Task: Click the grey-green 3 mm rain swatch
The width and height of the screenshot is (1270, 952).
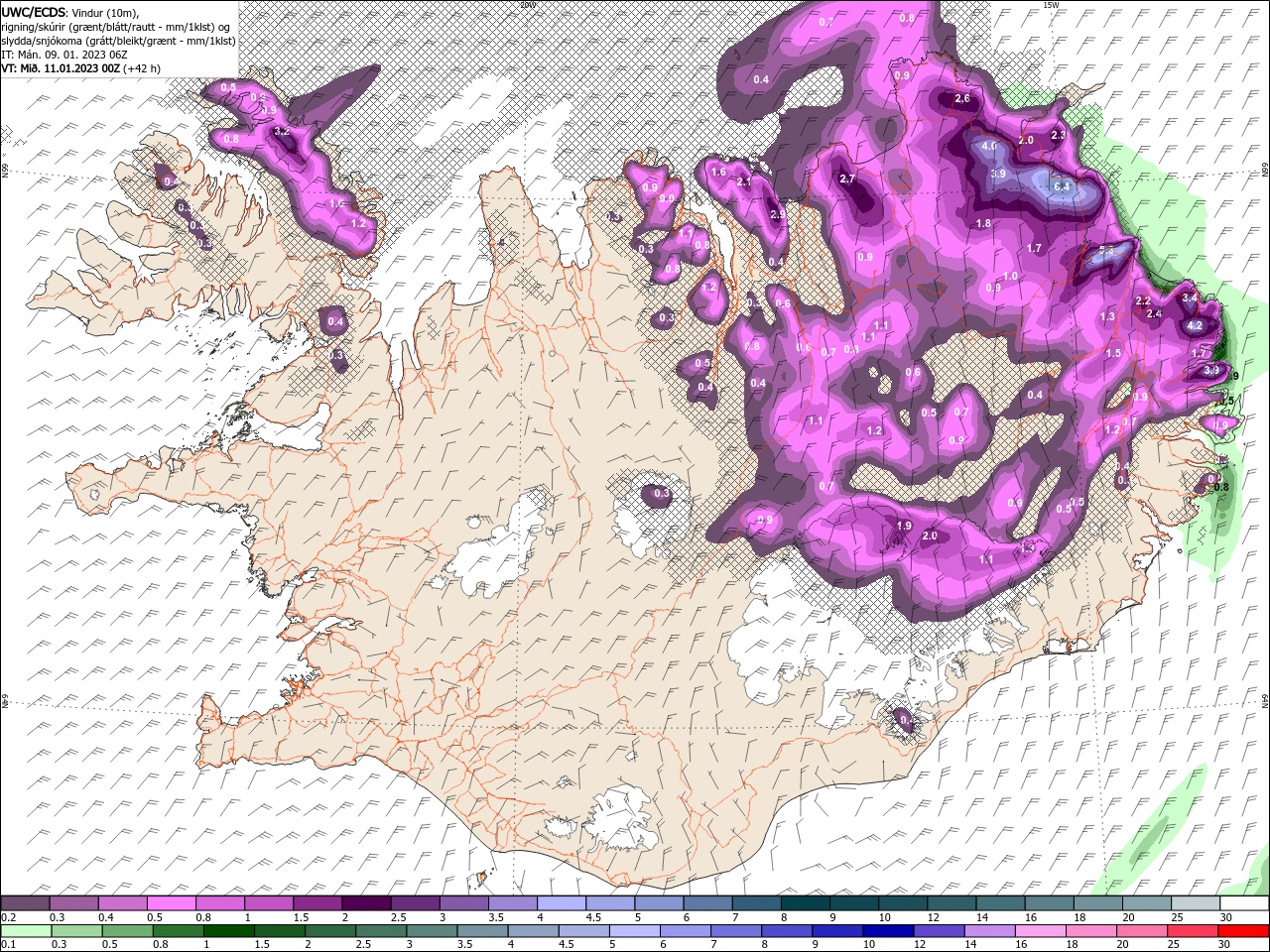Action: (x=432, y=931)
